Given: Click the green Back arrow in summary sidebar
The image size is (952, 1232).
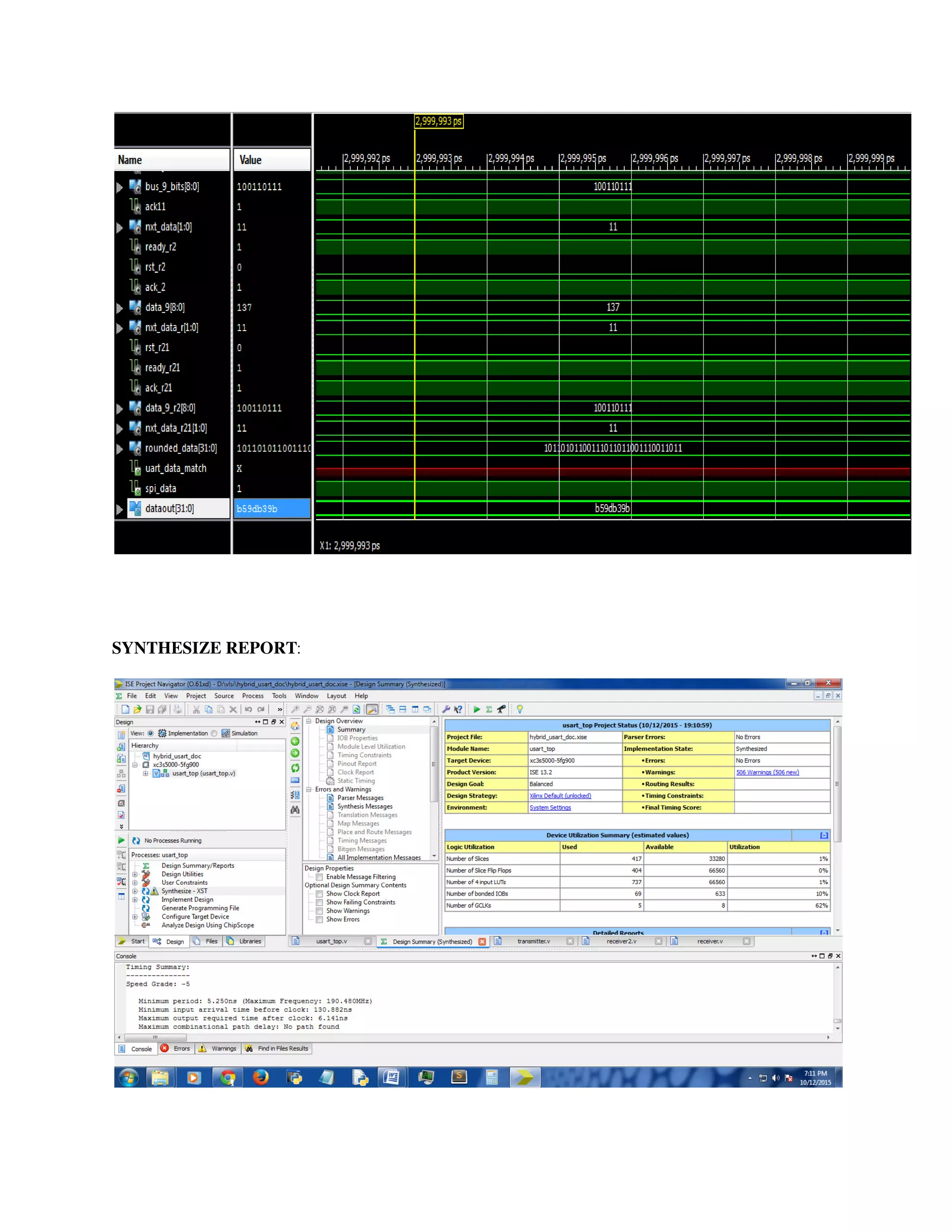Looking at the screenshot, I should pos(295,741).
